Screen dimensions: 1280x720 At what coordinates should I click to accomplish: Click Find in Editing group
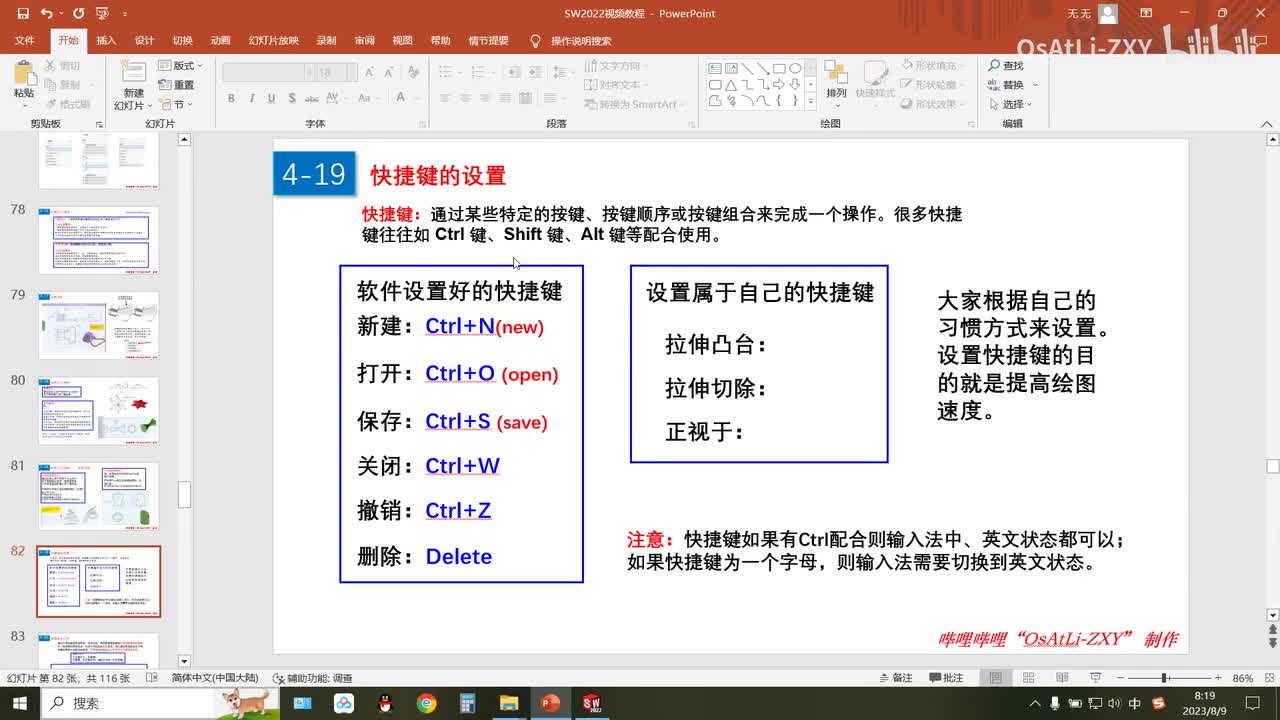point(1006,66)
